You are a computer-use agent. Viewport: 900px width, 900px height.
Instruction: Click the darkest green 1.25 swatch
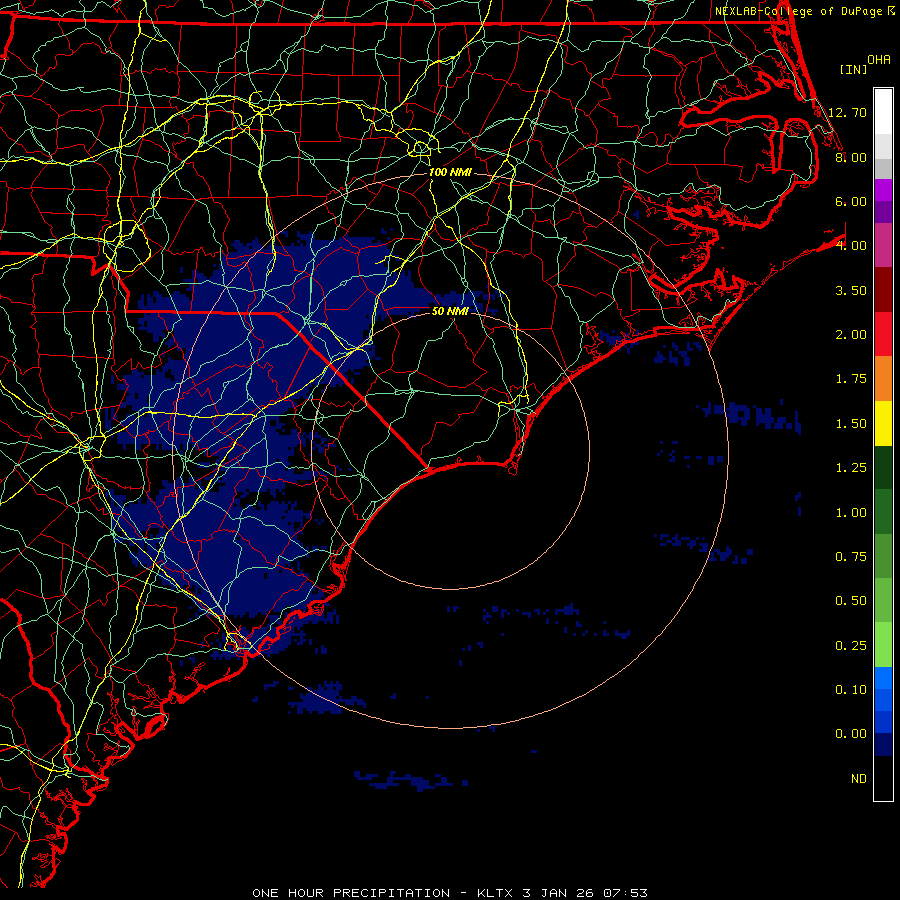(x=883, y=467)
